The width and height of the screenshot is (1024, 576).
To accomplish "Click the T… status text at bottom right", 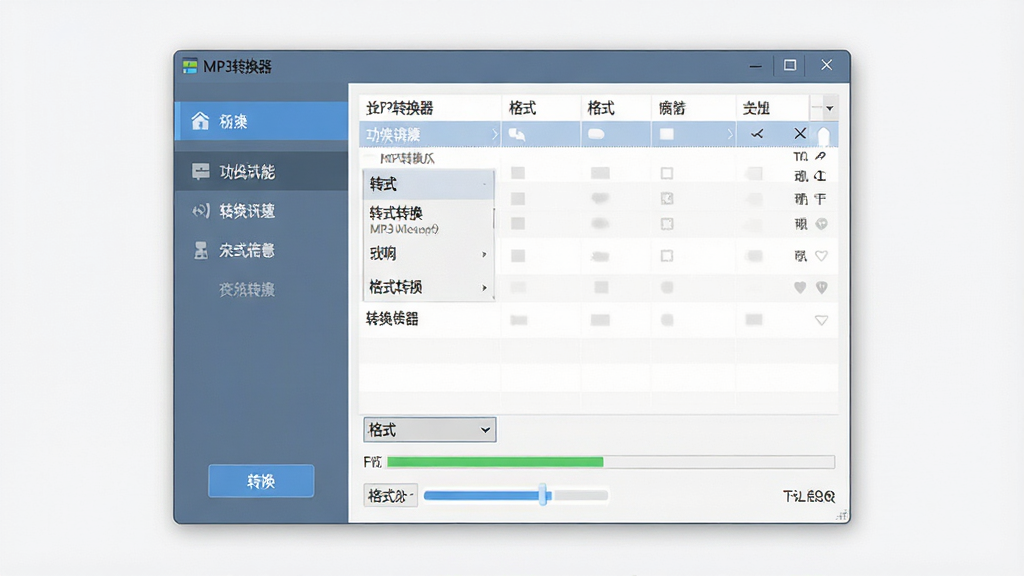I will pos(808,496).
